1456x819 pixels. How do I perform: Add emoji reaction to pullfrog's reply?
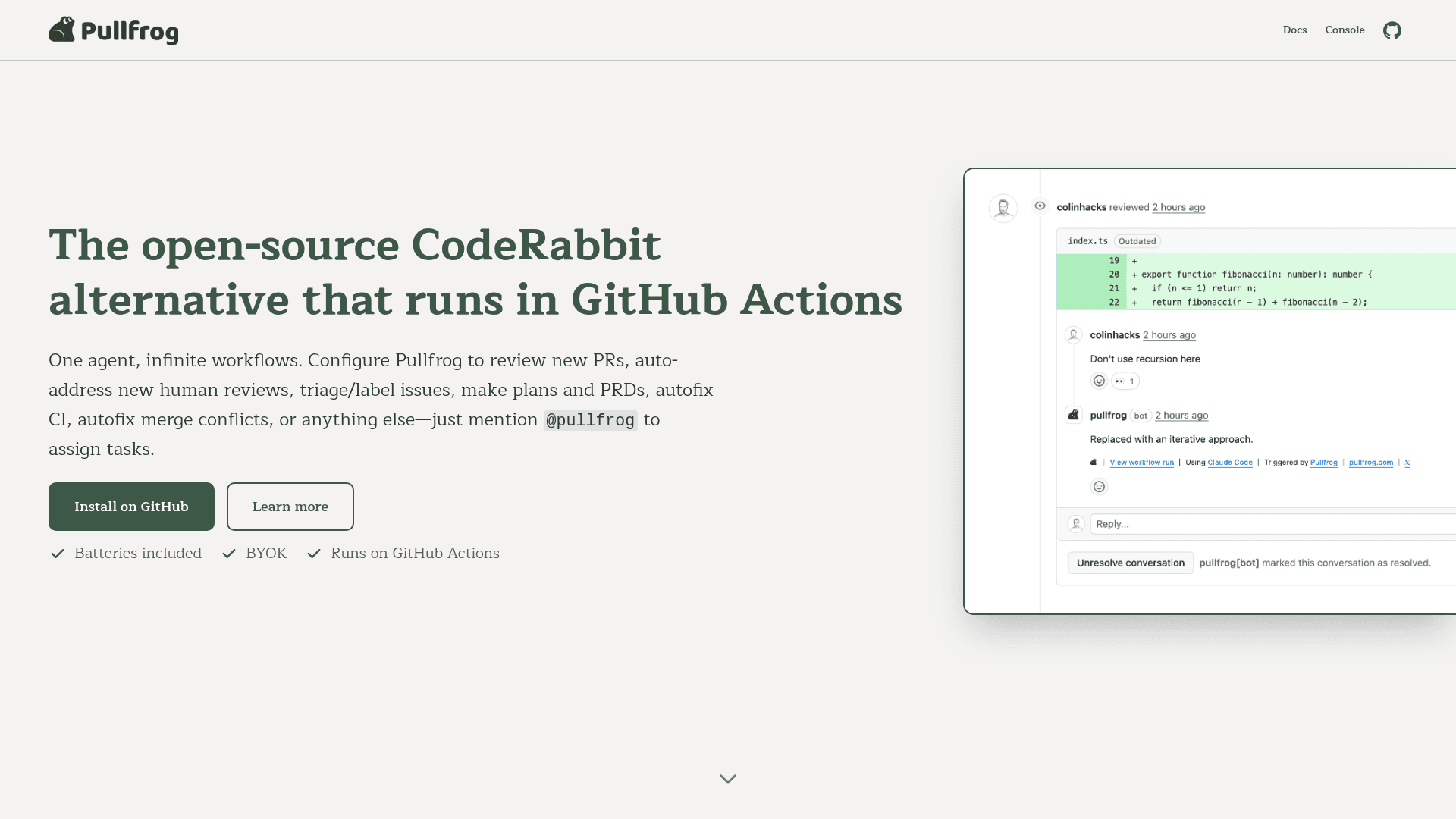[1099, 487]
